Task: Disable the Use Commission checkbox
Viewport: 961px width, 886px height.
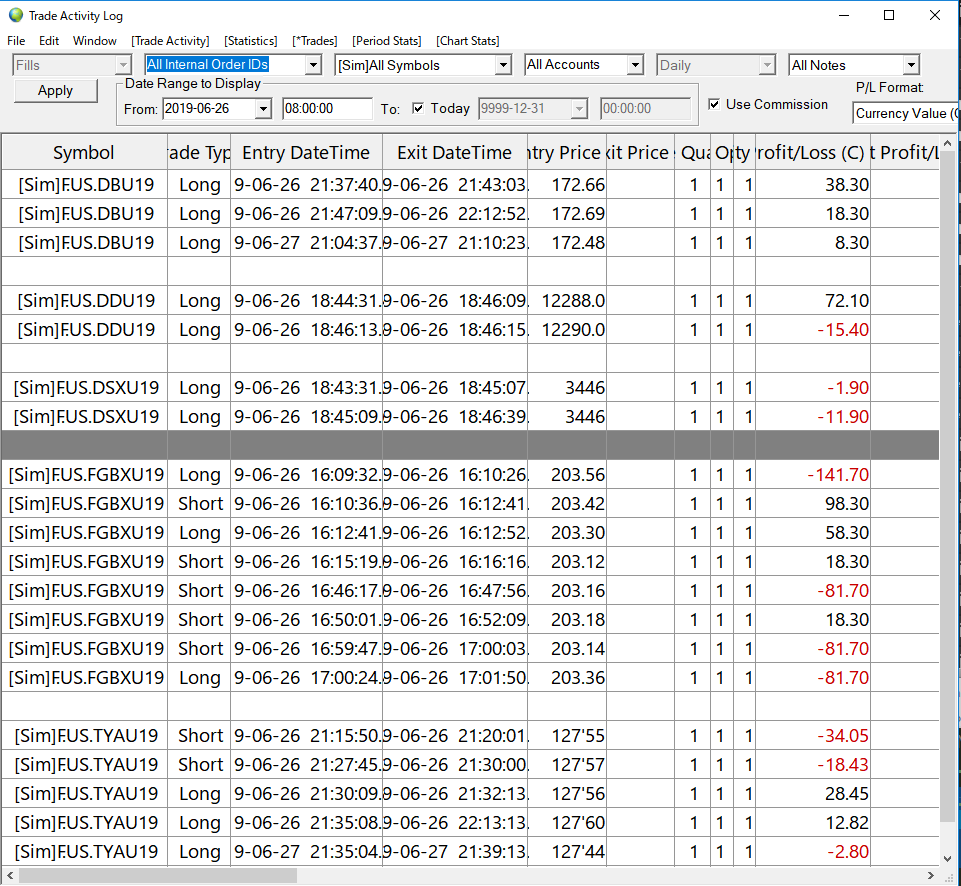Action: 714,104
